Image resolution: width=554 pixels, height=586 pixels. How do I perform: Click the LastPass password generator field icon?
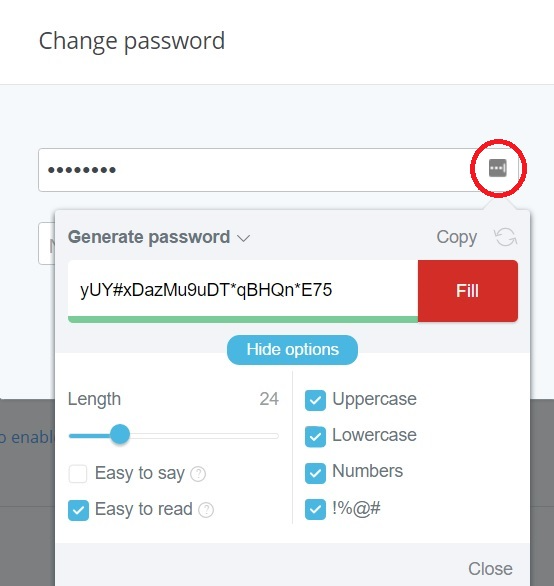[498, 168]
